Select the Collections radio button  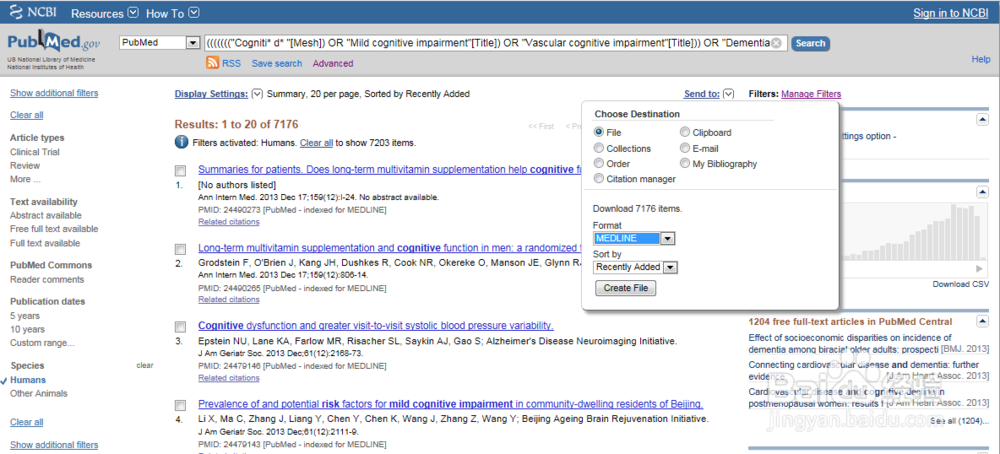pos(599,148)
